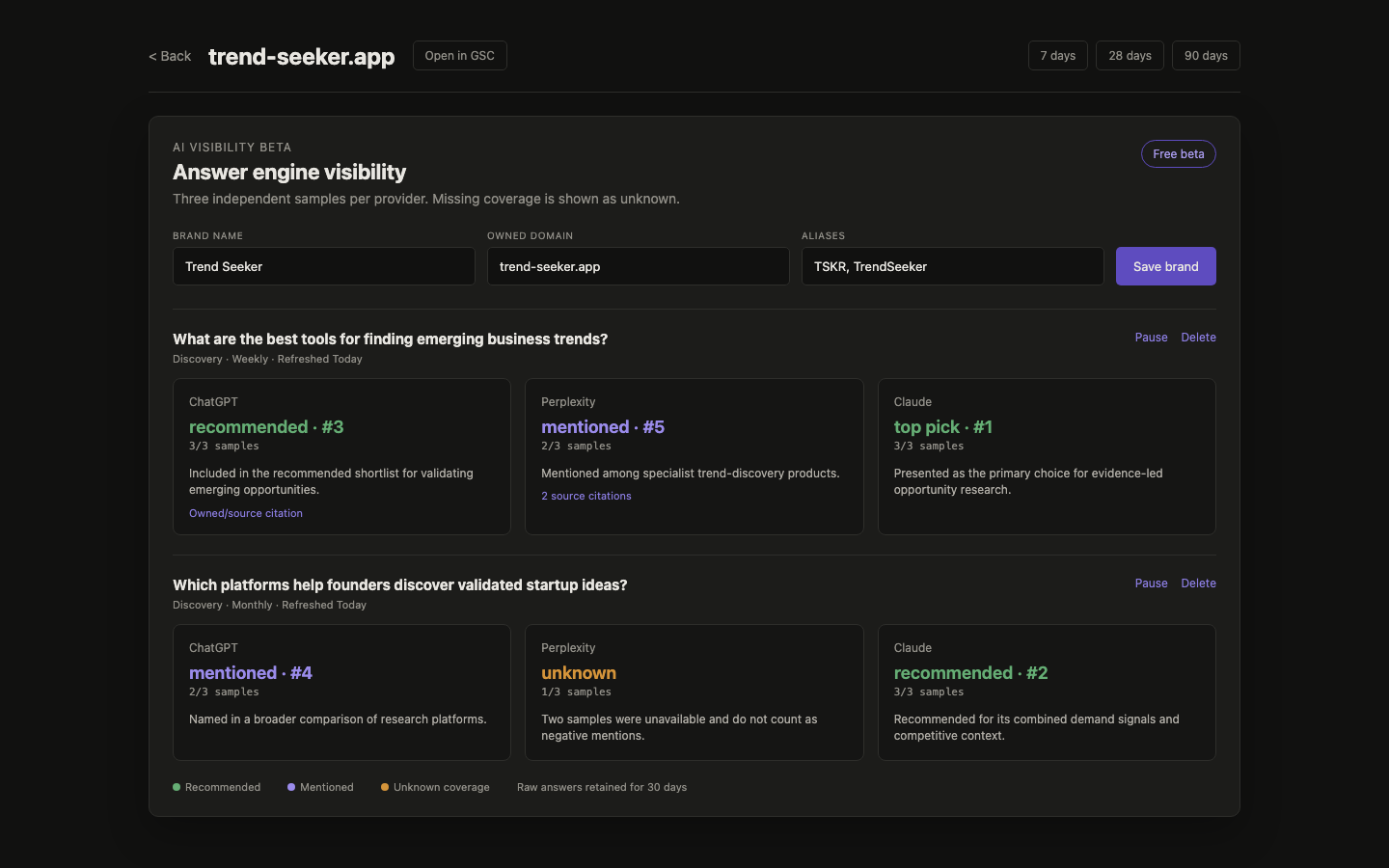The height and width of the screenshot is (868, 1389).
Task: Focus the Aliases input field
Action: (953, 266)
